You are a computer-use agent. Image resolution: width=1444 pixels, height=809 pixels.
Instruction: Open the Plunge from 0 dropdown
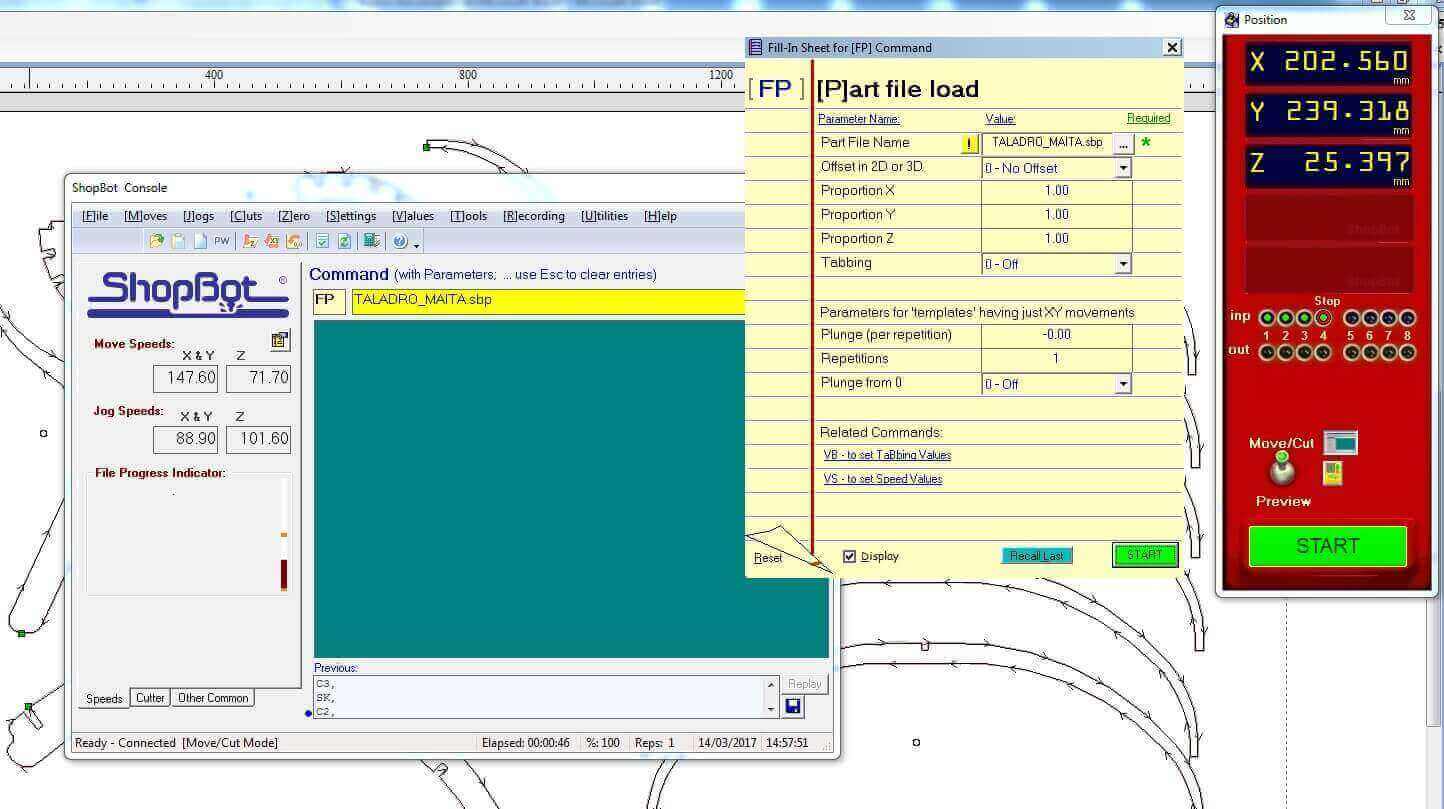(1123, 384)
